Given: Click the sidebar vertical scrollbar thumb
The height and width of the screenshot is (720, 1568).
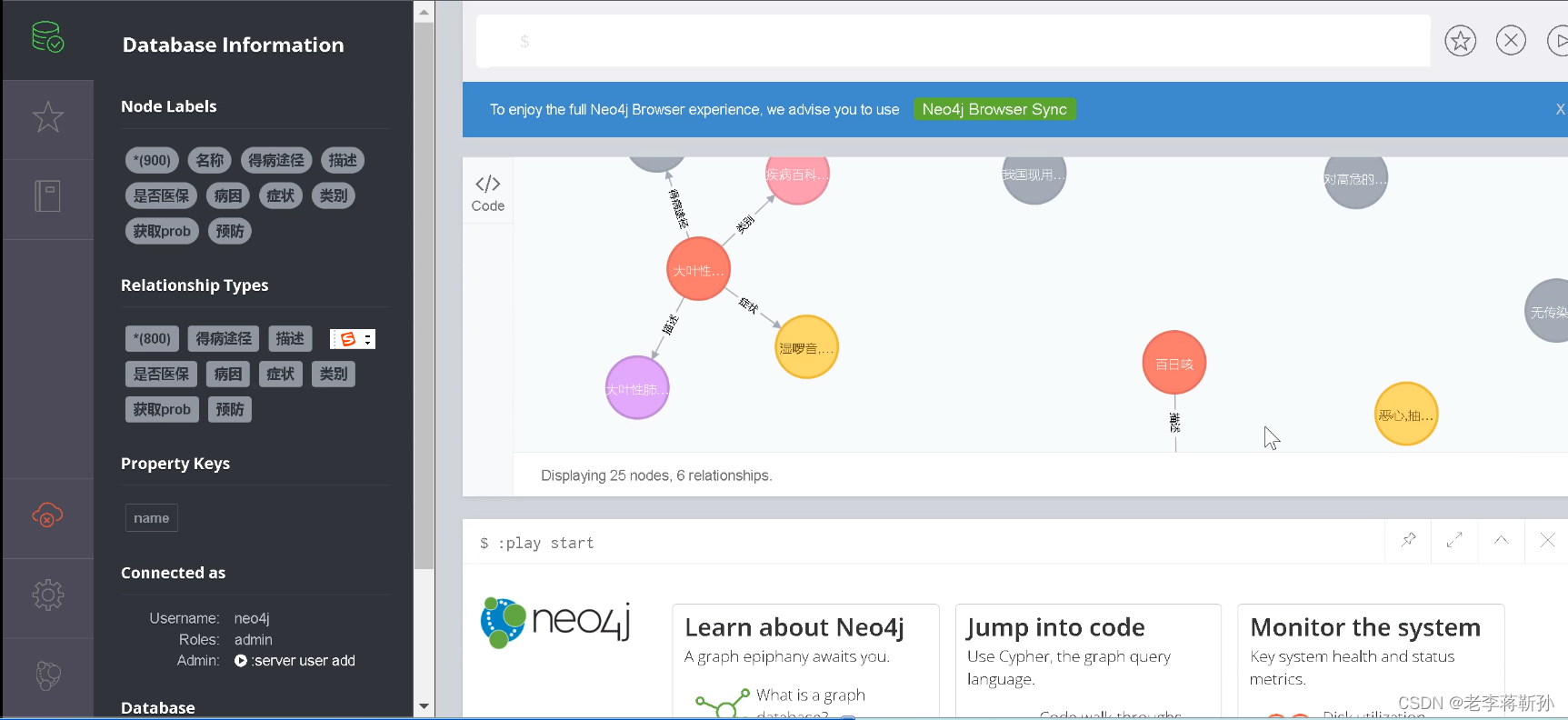Looking at the screenshot, I should 424,296.
